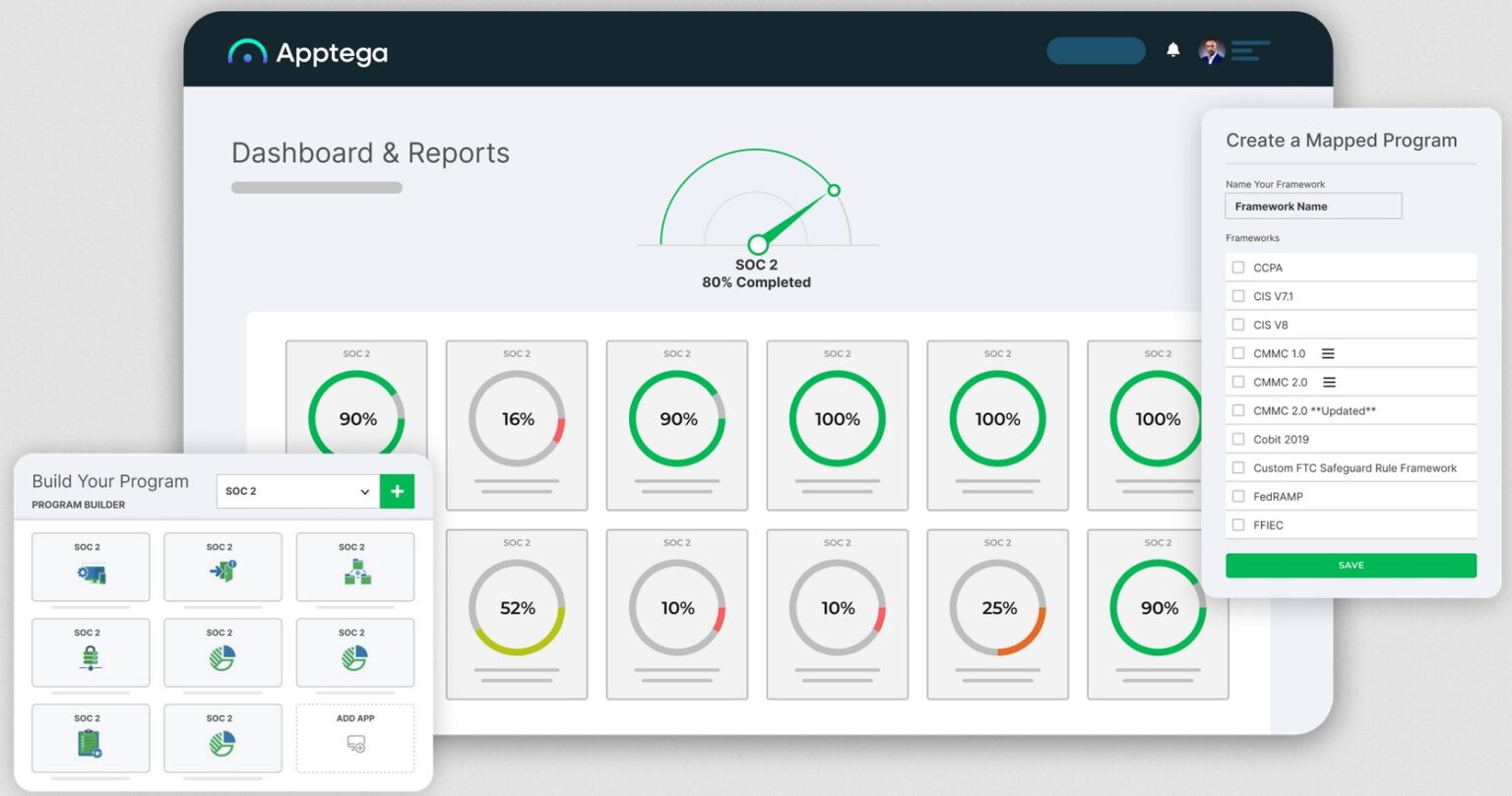The image size is (1512, 796).
Task: Open the hamburger menu in the top bar
Action: [x=1251, y=50]
